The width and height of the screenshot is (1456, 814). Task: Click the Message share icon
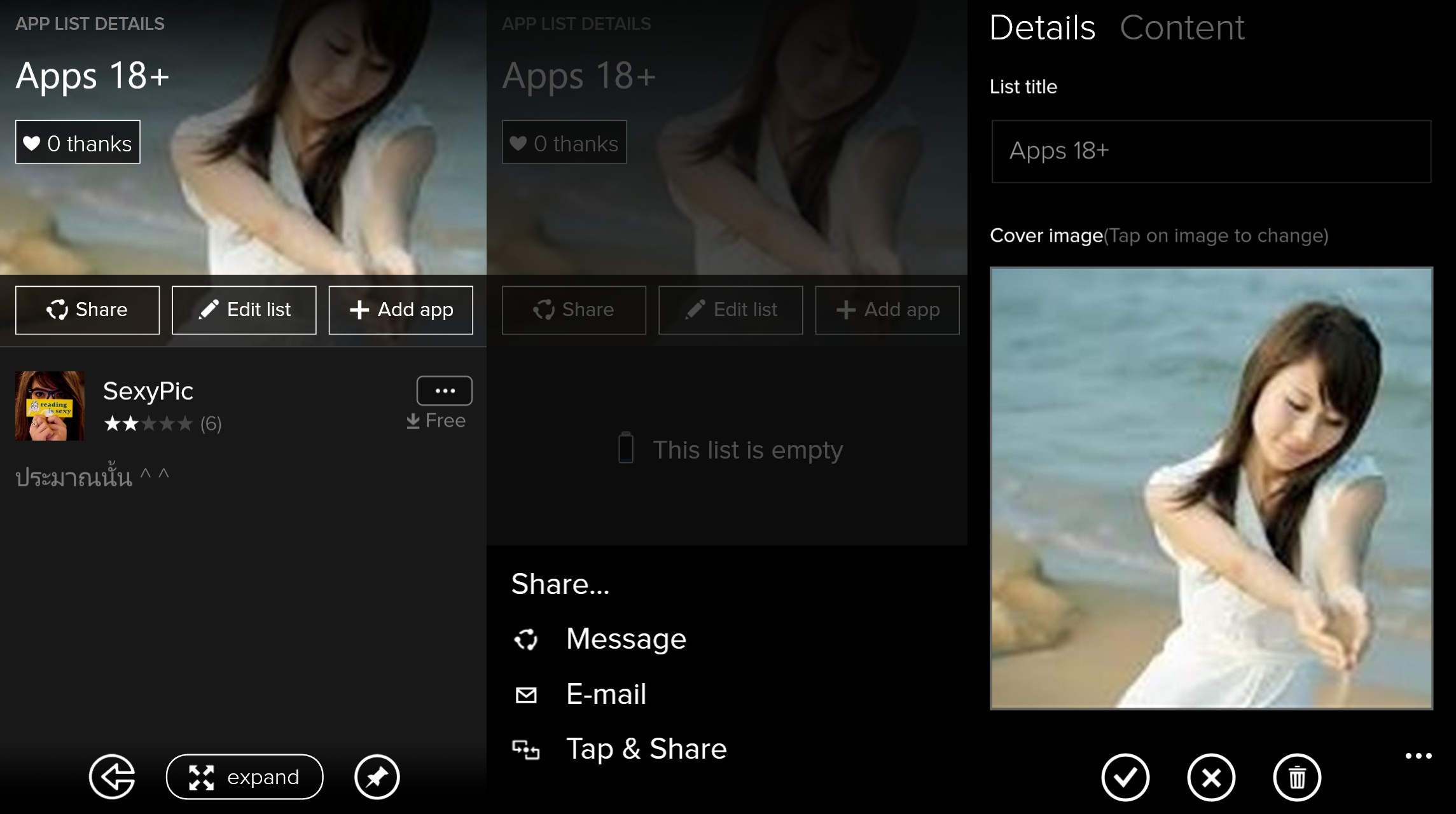click(526, 640)
